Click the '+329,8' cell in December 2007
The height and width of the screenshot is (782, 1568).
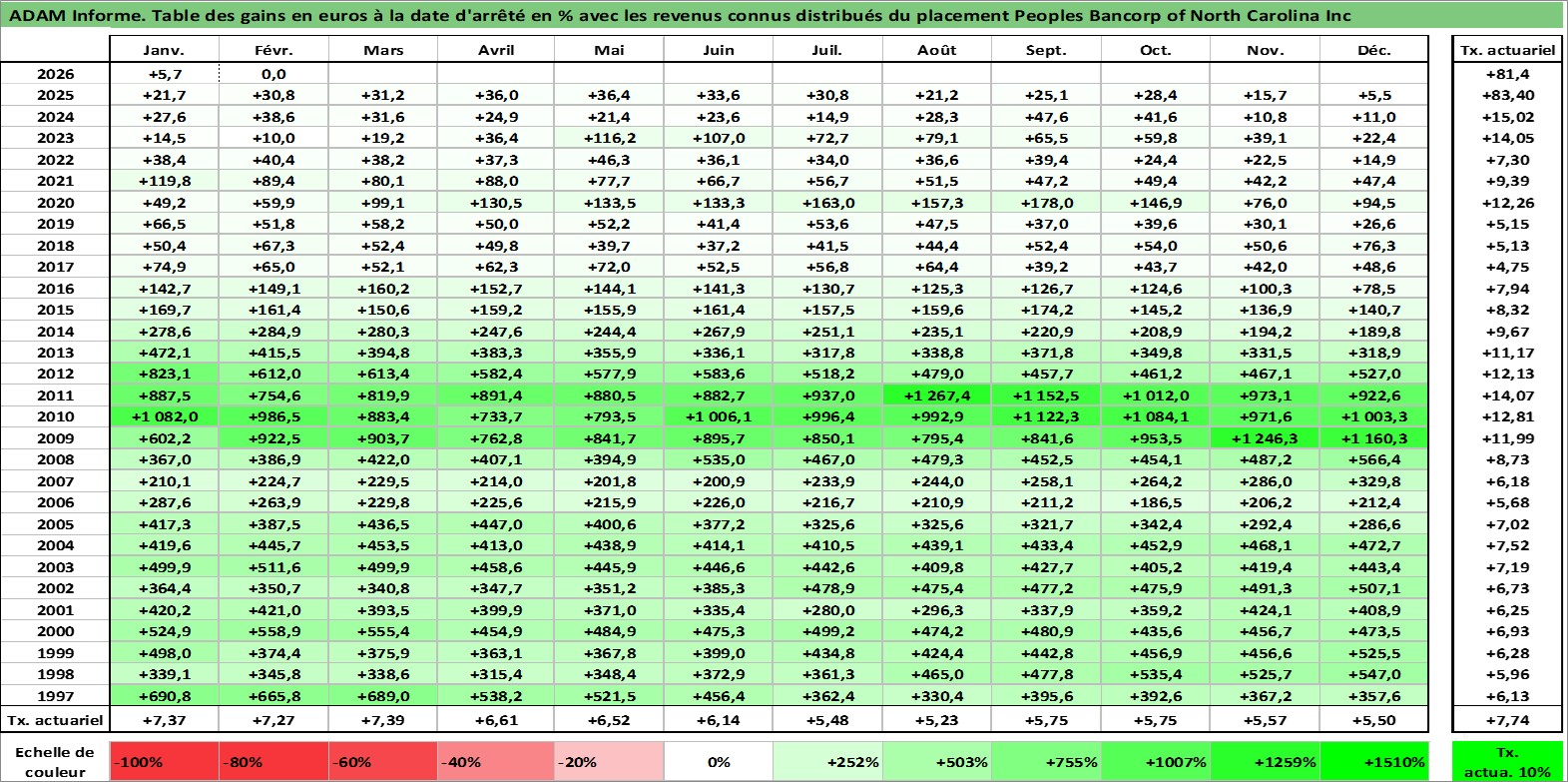tap(1374, 481)
